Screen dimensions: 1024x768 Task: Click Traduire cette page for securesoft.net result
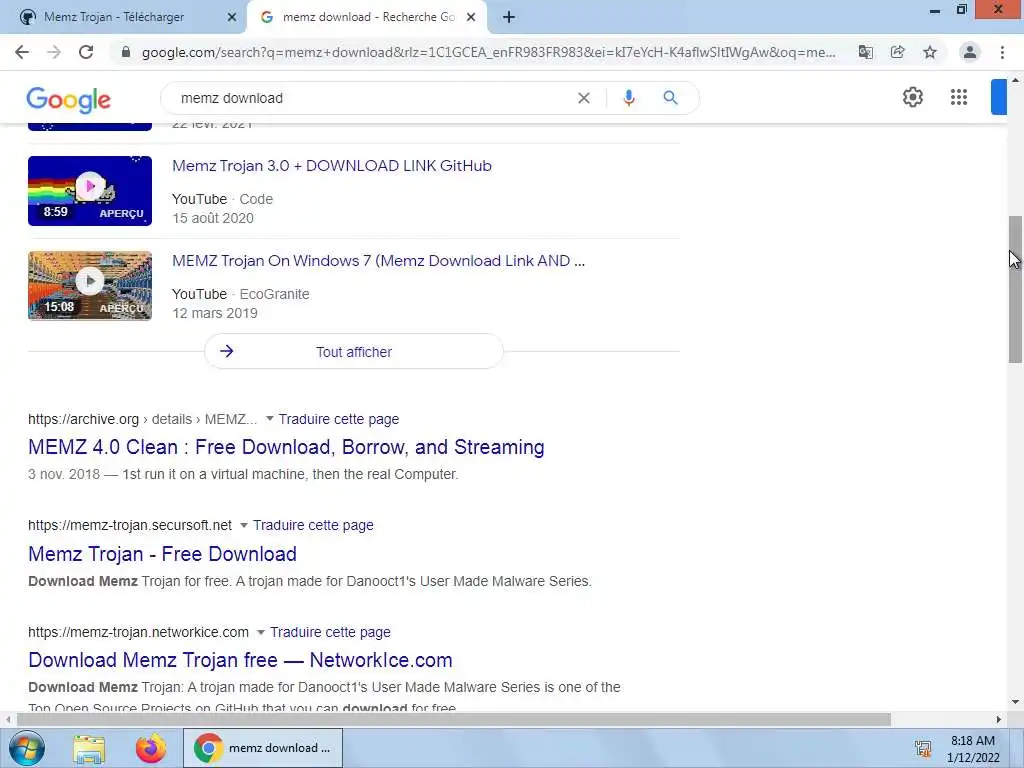pos(313,526)
